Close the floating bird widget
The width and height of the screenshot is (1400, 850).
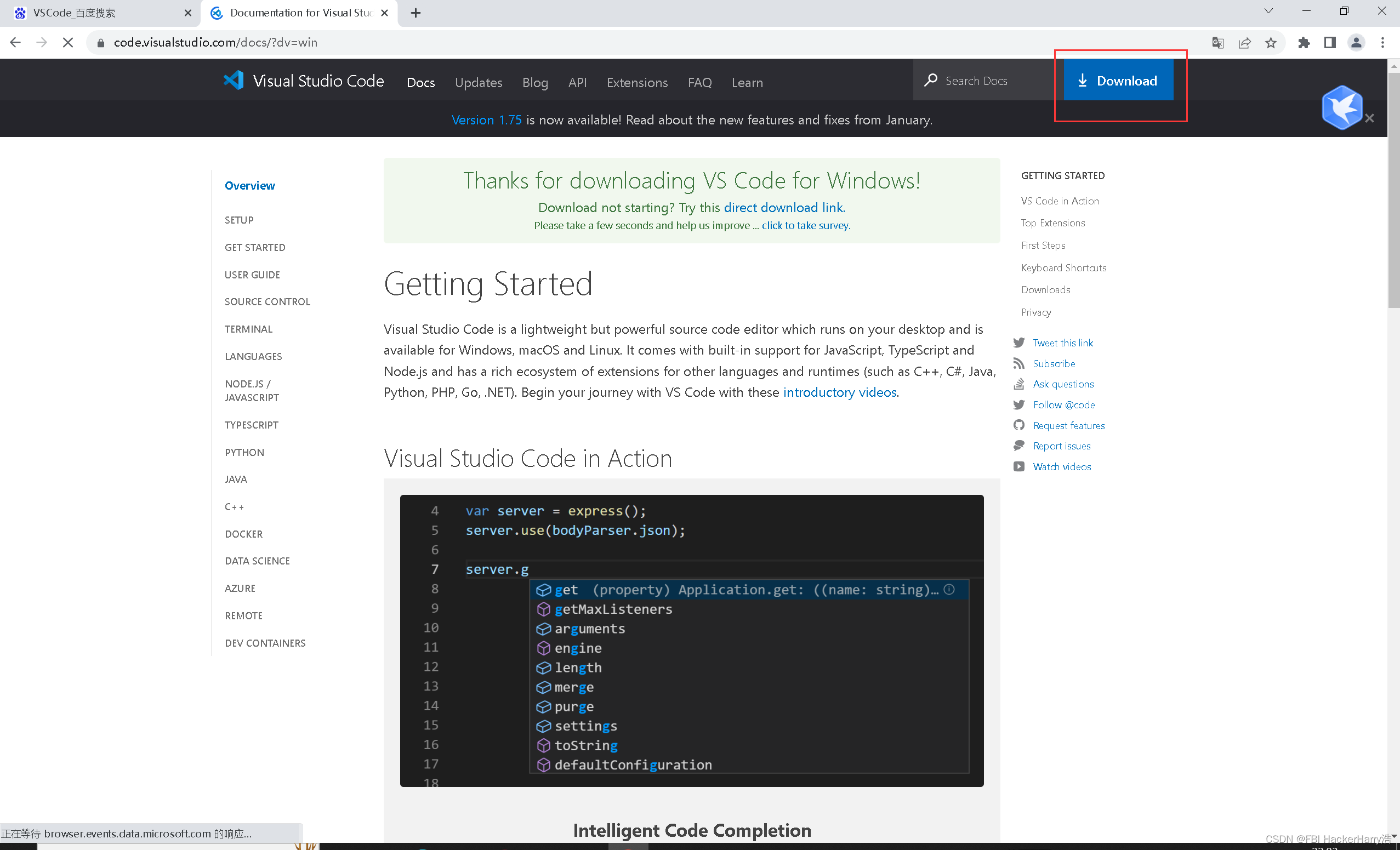click(1370, 118)
